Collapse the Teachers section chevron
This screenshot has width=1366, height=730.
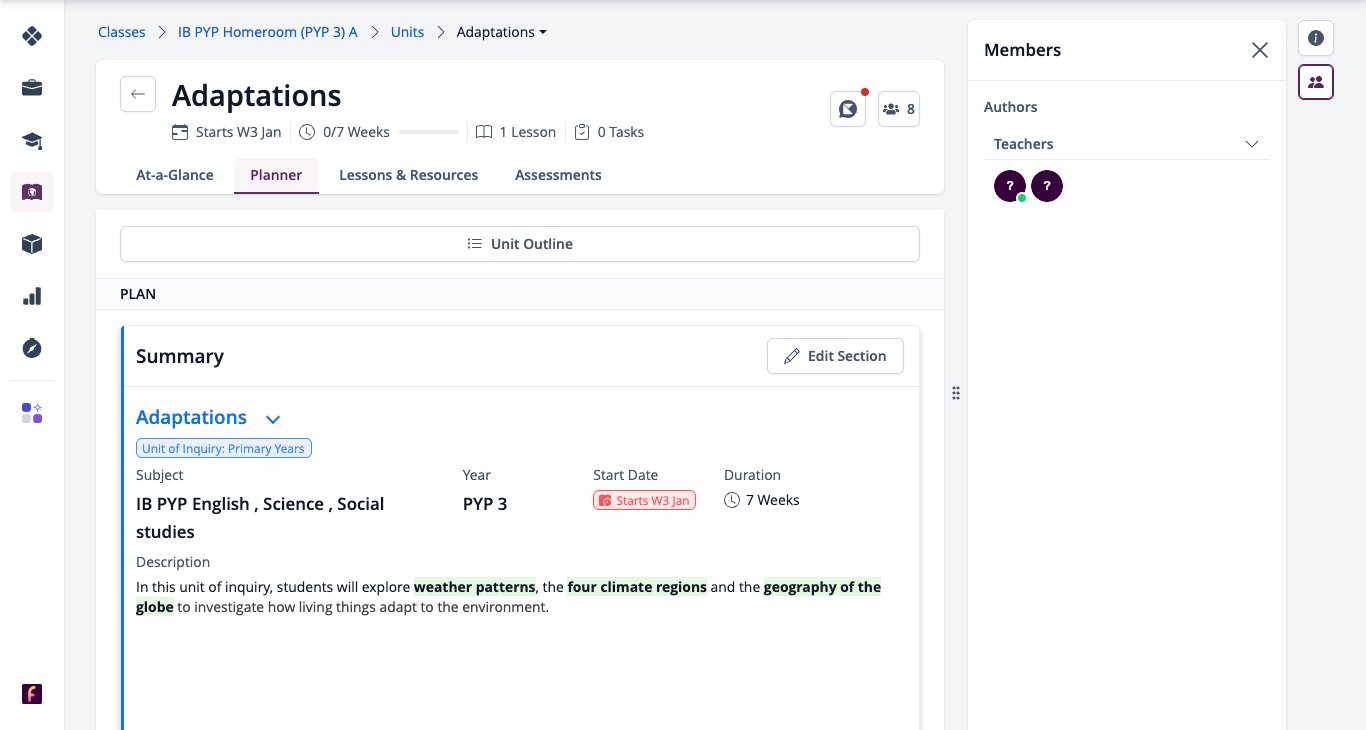click(x=1252, y=144)
